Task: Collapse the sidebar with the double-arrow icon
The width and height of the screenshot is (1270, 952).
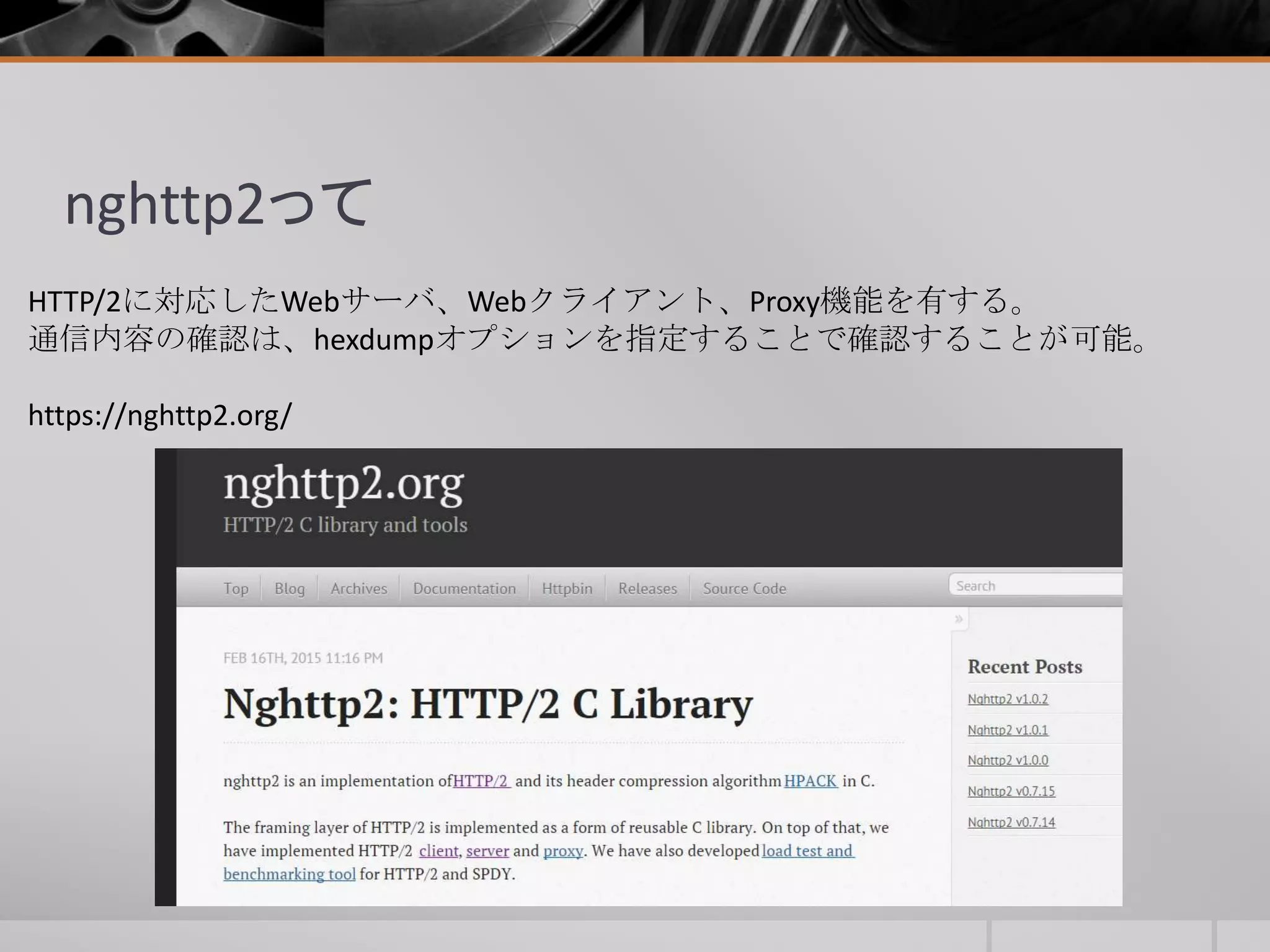Action: click(959, 619)
